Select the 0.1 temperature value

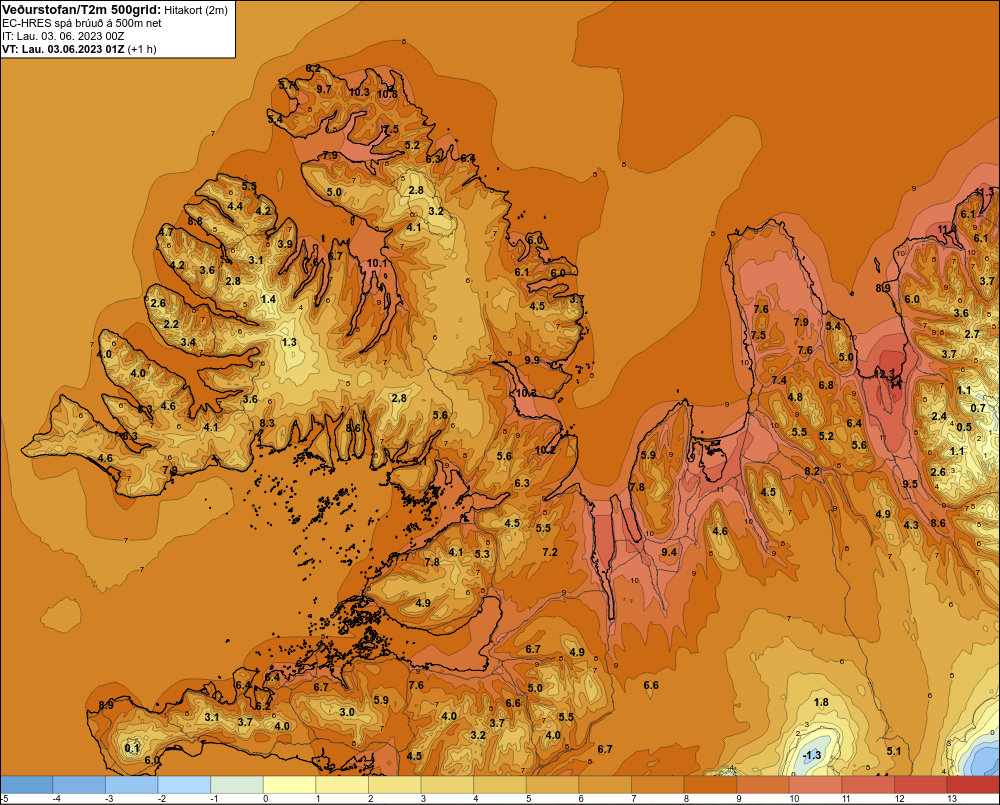point(131,748)
